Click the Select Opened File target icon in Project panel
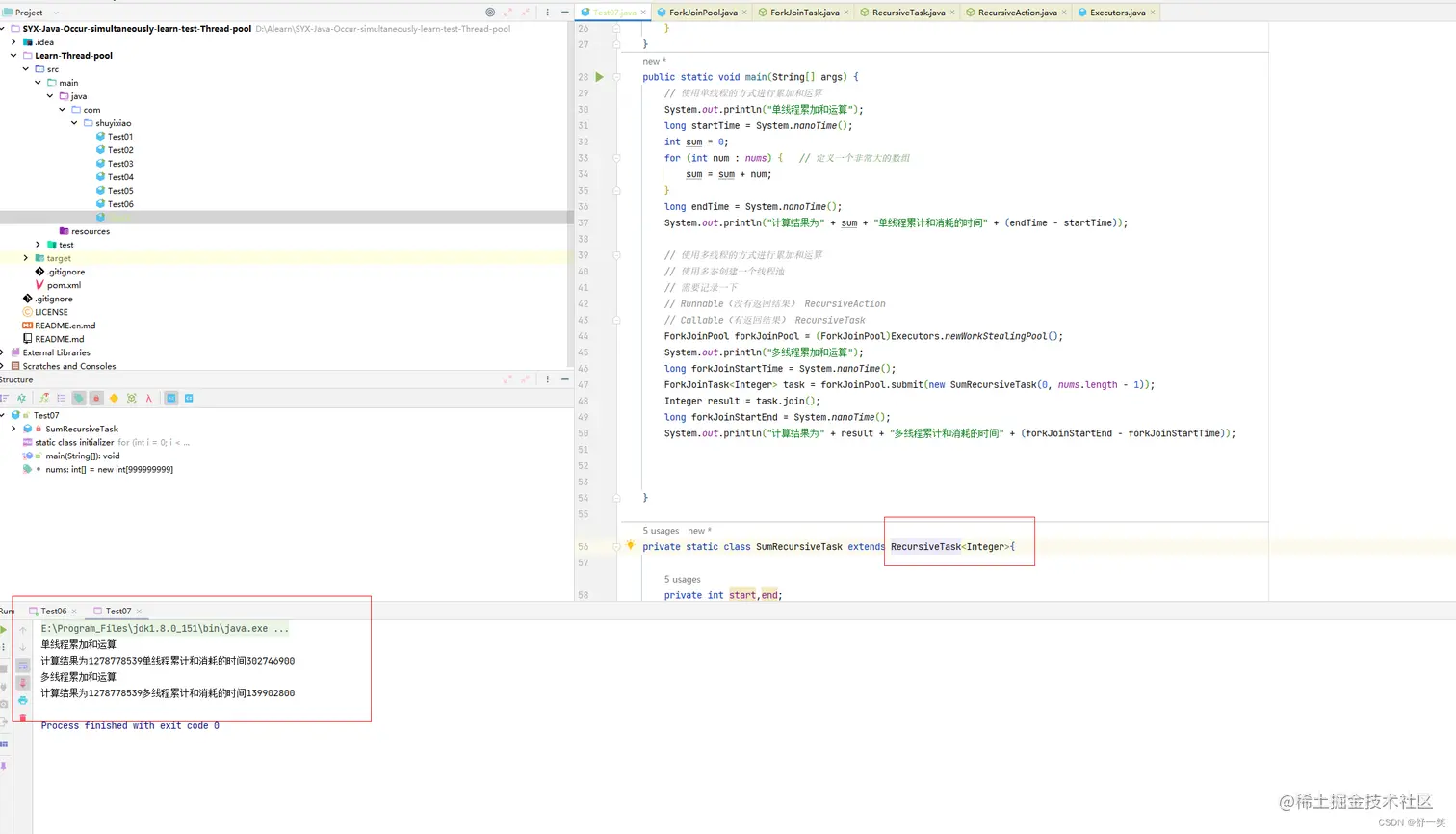This screenshot has height=834, width=1456. [x=490, y=13]
